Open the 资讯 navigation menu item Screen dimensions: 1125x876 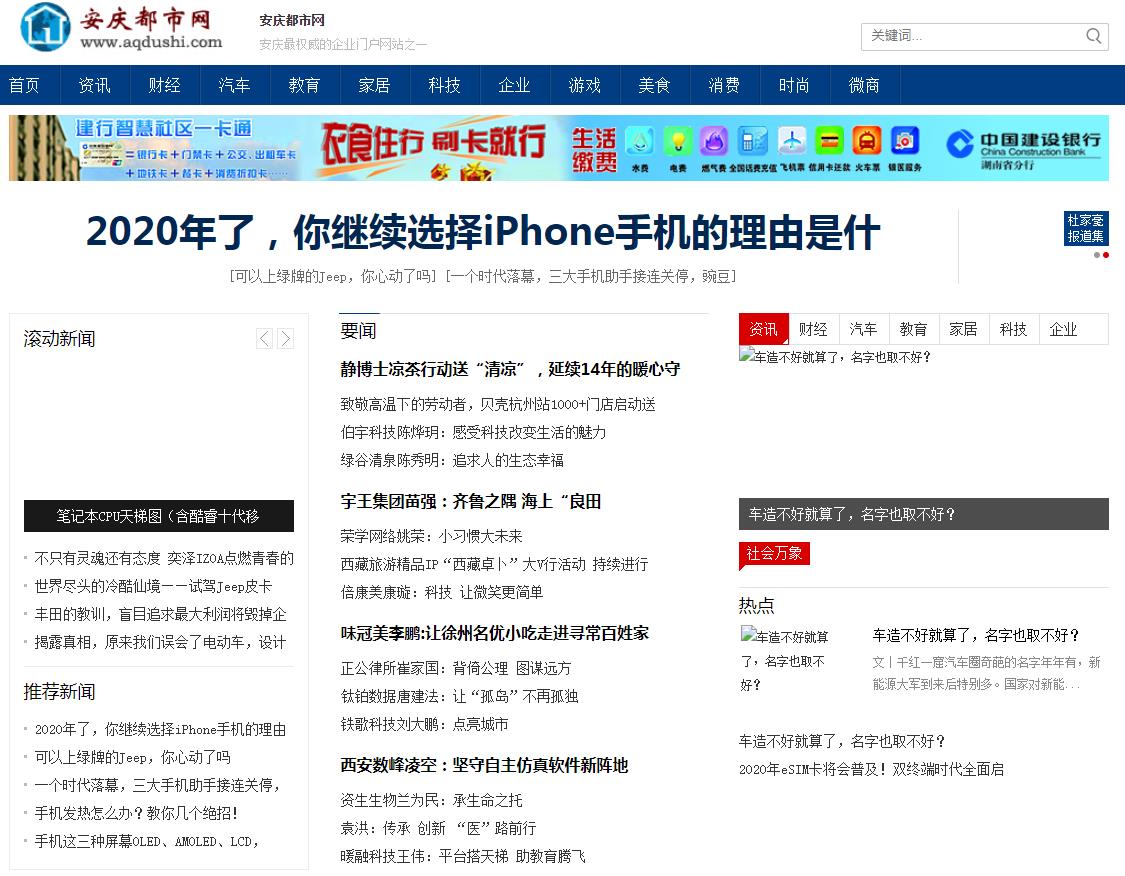[95, 85]
